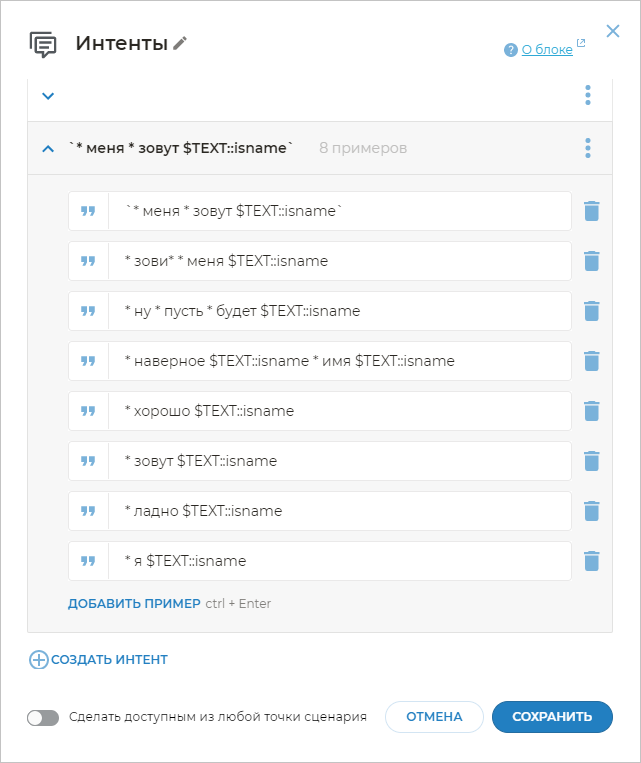Open three-dot menu for 'меня зовут' intent
This screenshot has width=641, height=763.
tap(588, 148)
